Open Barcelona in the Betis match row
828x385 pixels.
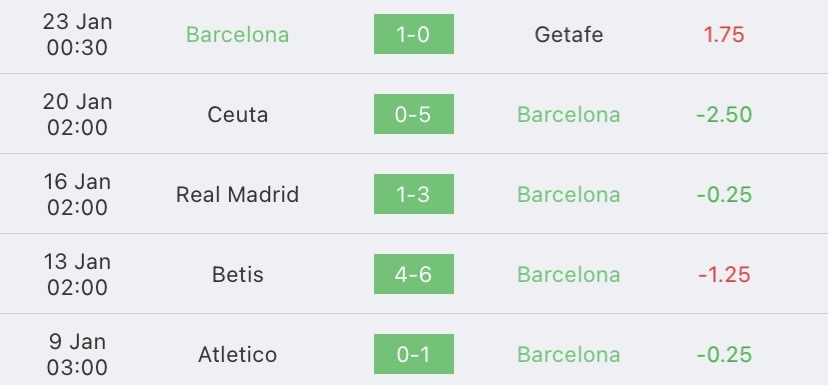(569, 275)
